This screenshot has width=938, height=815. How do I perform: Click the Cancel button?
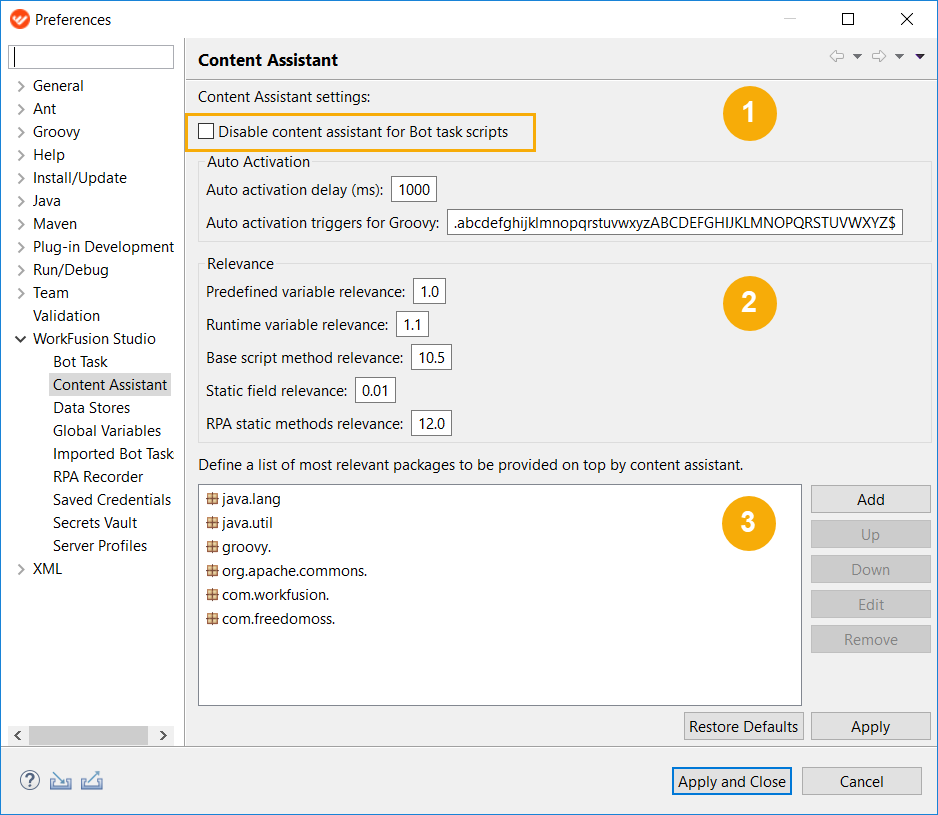(x=861, y=781)
